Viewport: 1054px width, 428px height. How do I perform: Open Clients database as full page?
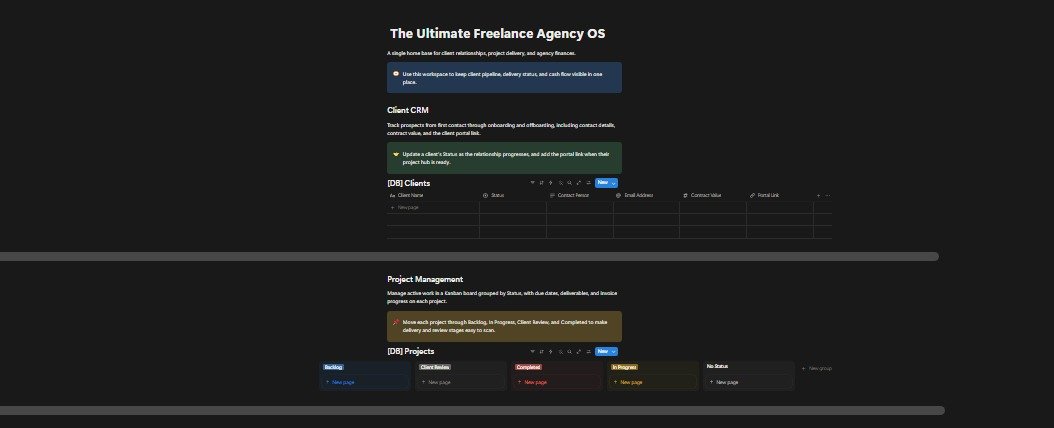(x=579, y=183)
